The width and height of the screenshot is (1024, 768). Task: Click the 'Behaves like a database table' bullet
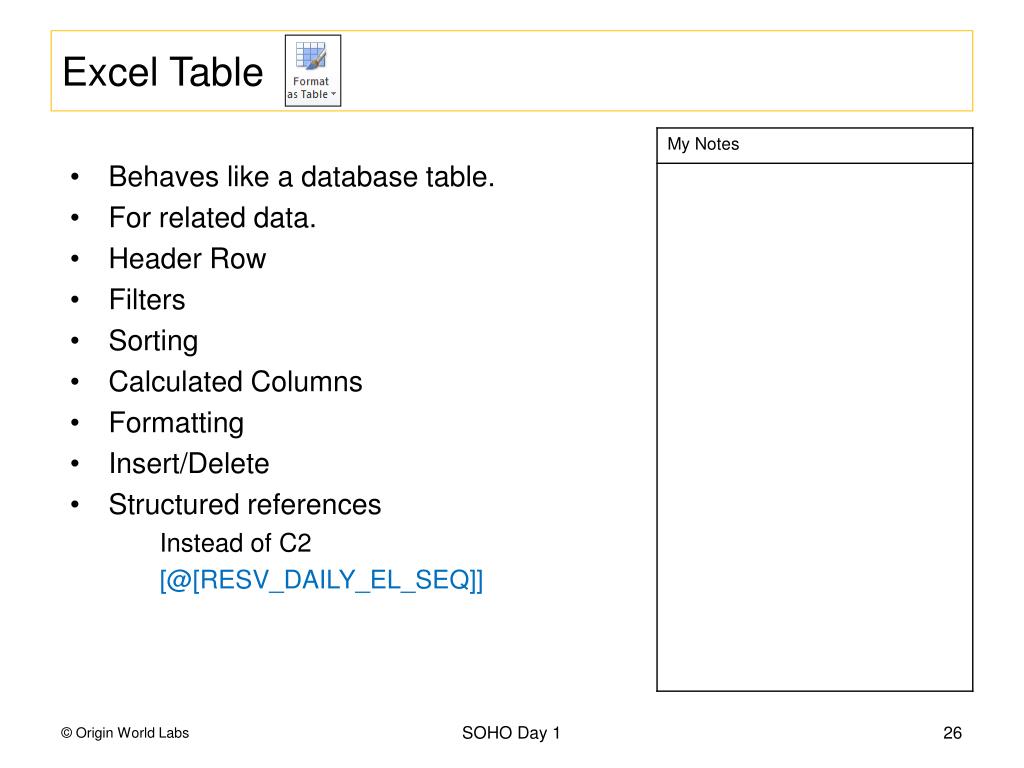[301, 177]
